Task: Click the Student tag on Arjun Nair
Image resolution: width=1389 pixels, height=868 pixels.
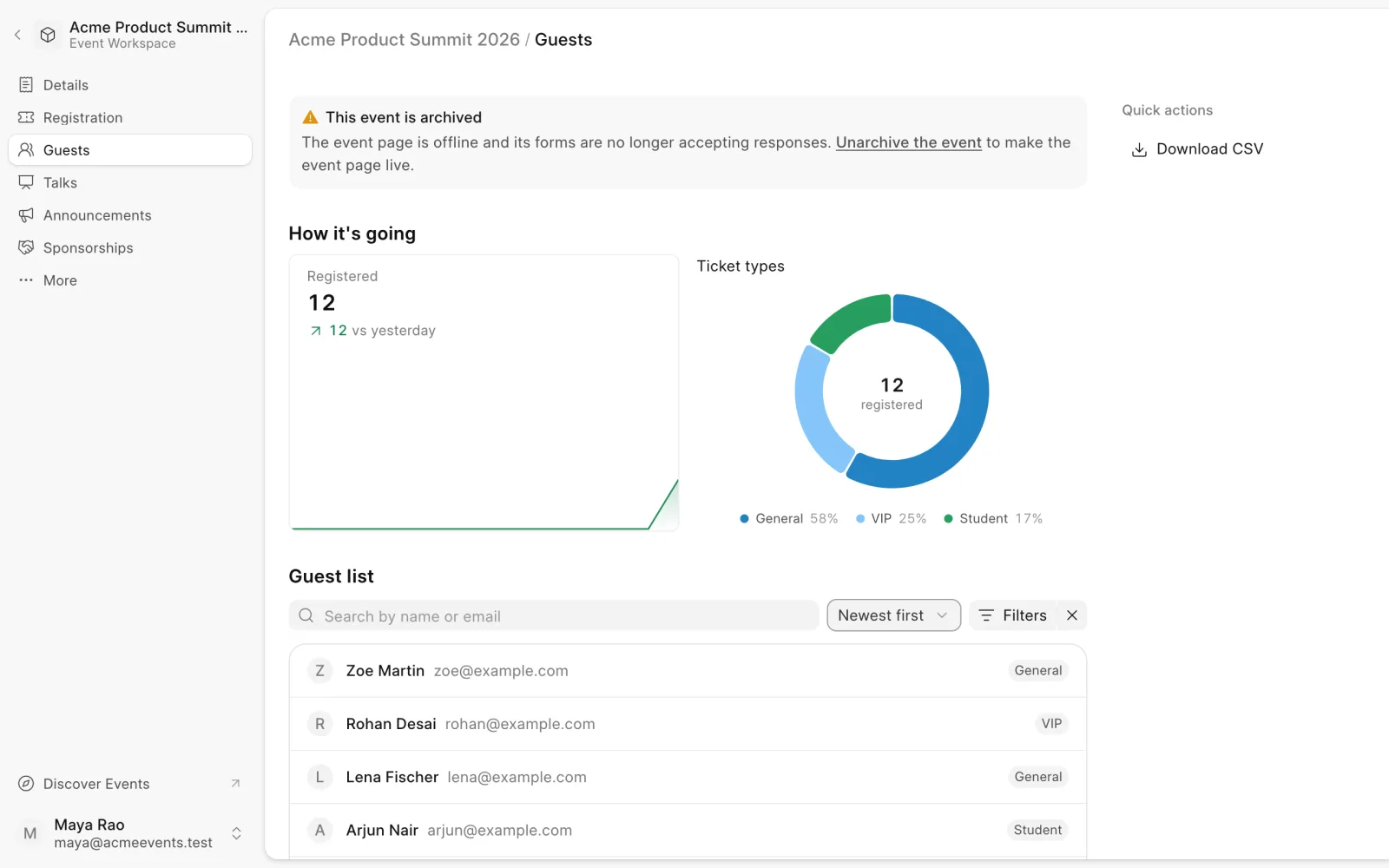Action: coord(1037,830)
